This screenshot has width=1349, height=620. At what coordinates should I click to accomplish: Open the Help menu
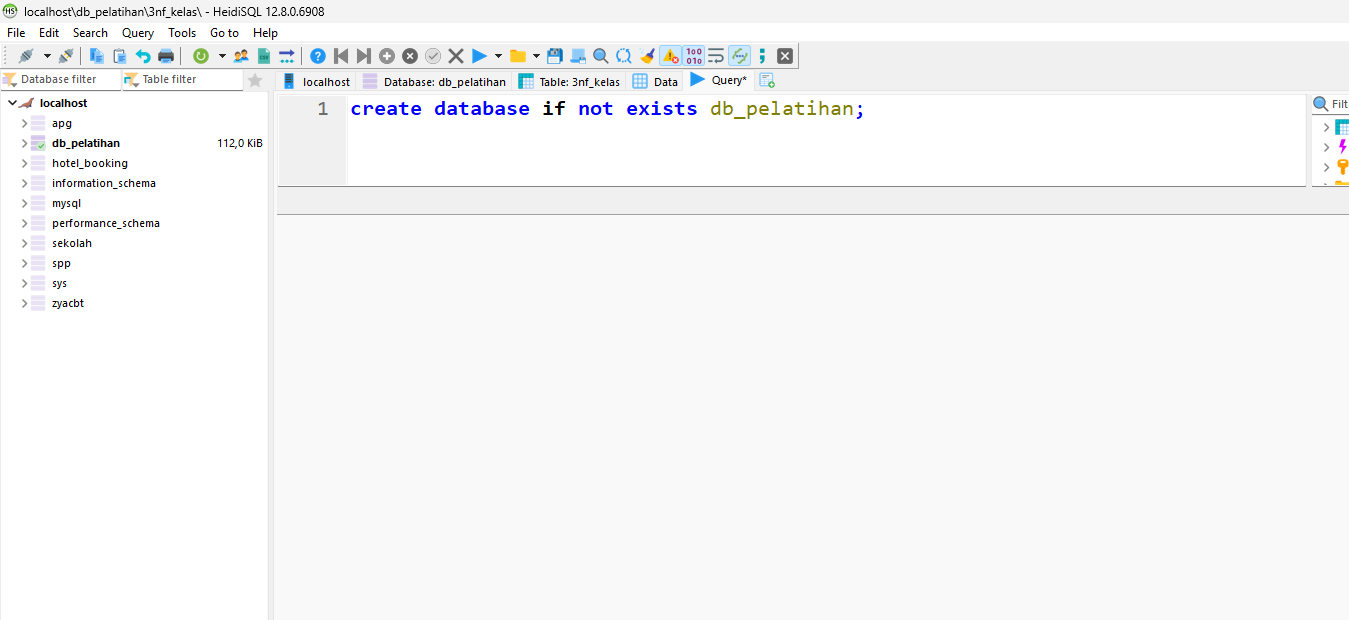(265, 33)
